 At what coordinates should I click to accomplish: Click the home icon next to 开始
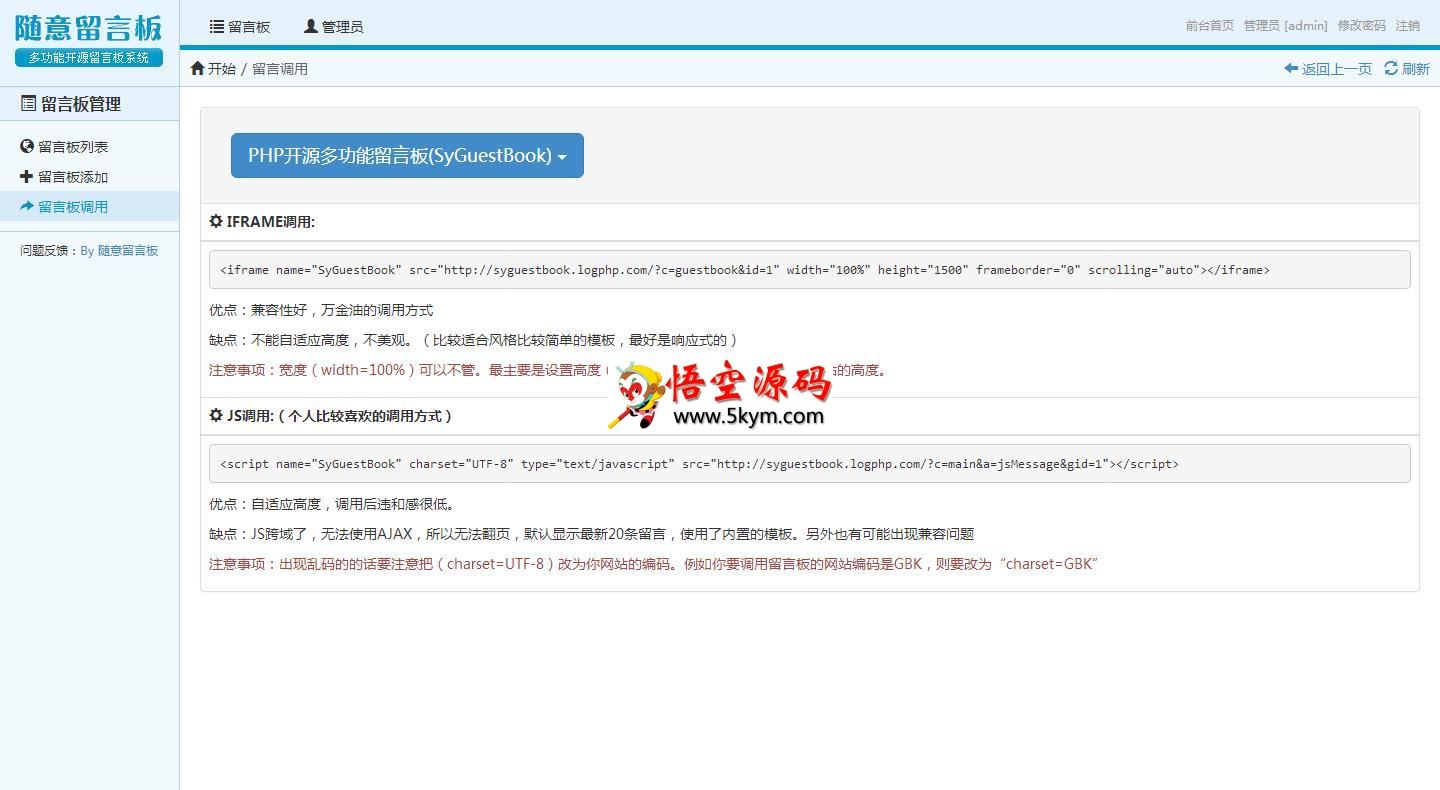(x=197, y=68)
